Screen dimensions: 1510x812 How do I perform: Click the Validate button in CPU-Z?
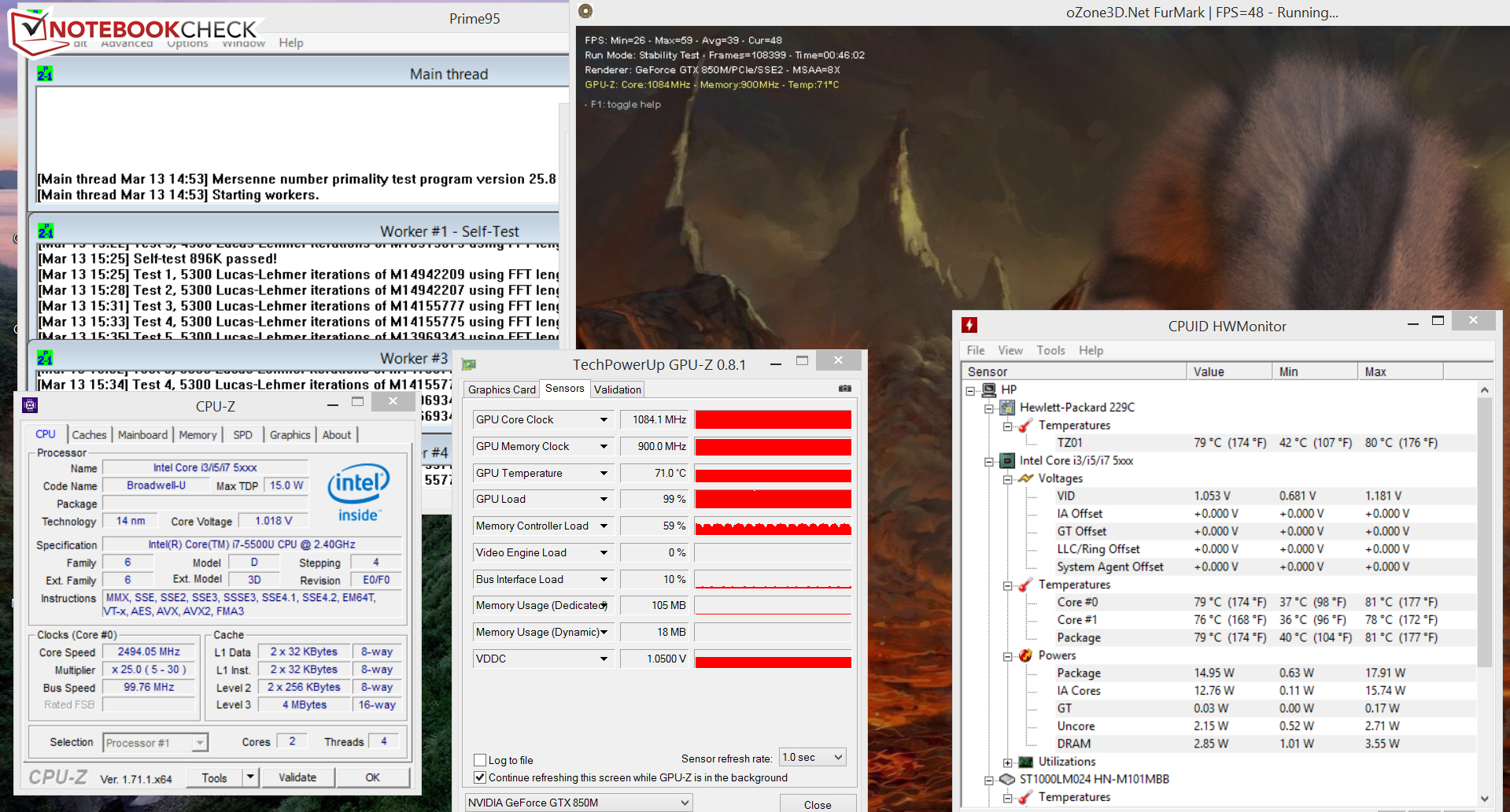[x=297, y=777]
